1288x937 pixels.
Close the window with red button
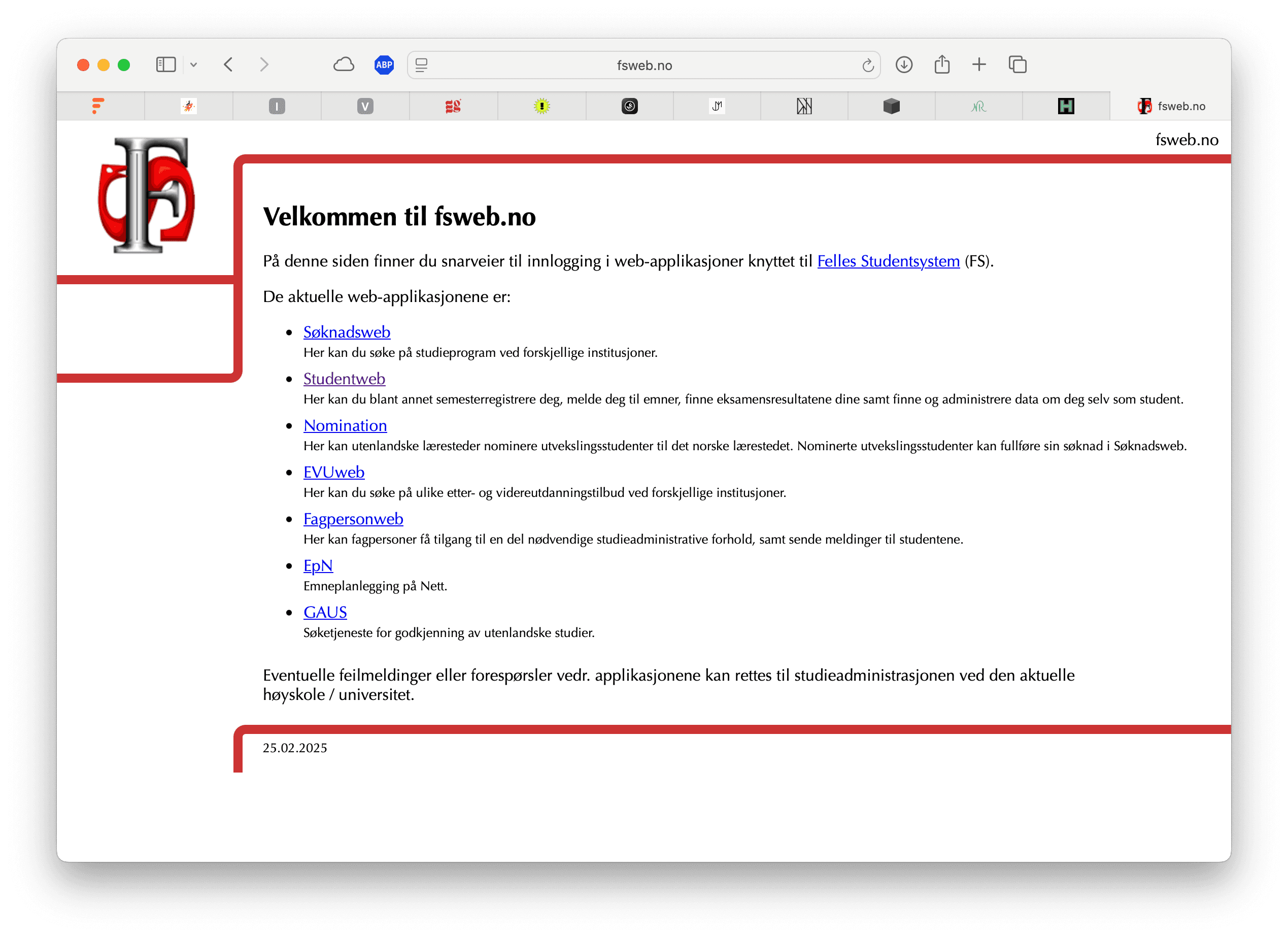[83, 65]
